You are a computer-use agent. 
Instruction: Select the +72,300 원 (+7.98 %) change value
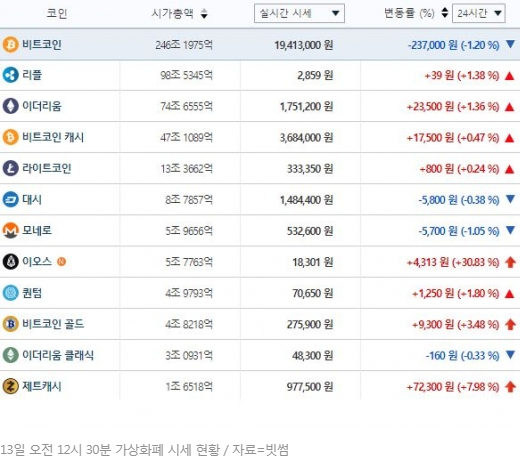coord(453,387)
